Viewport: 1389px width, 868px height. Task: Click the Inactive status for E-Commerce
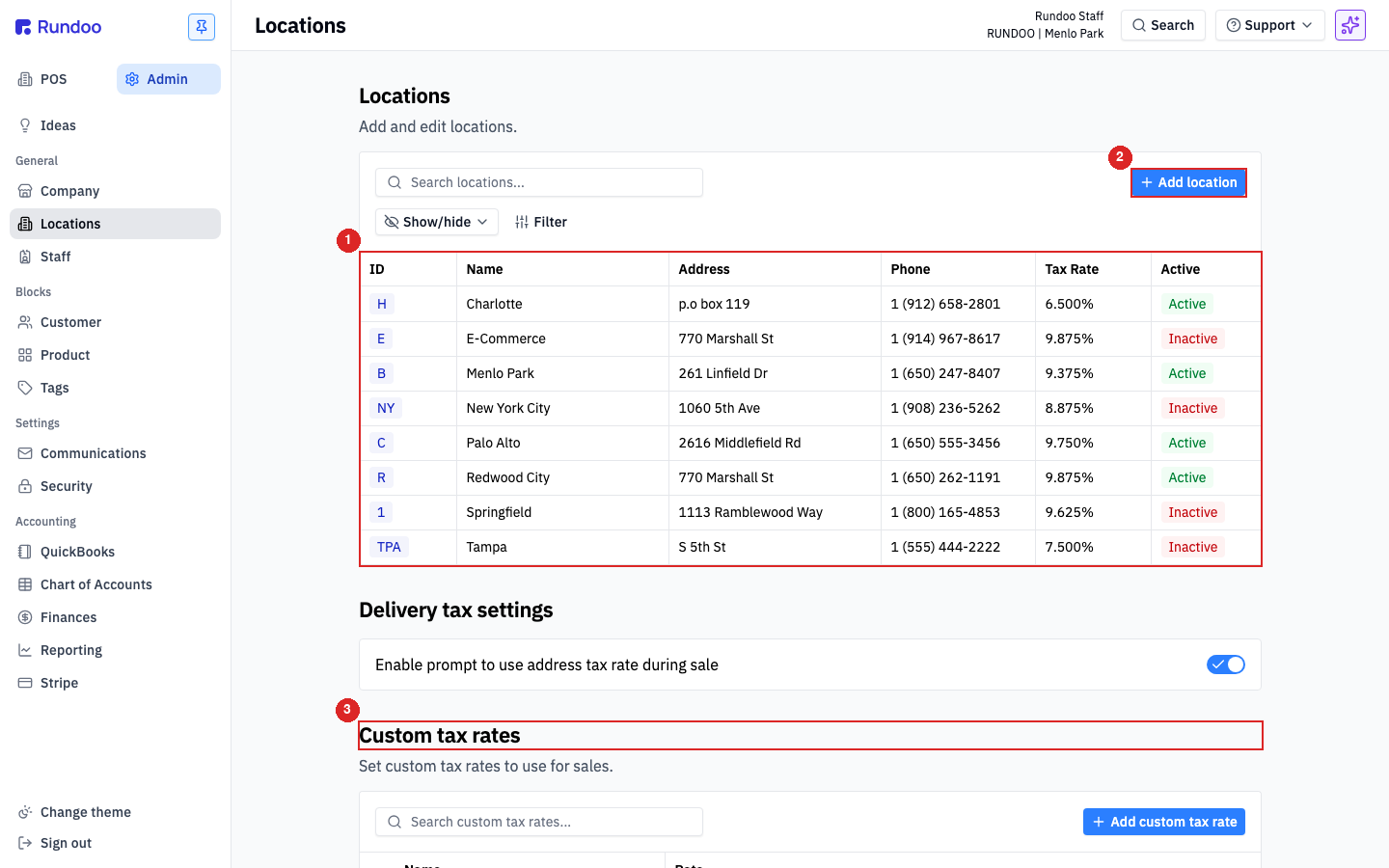point(1193,339)
